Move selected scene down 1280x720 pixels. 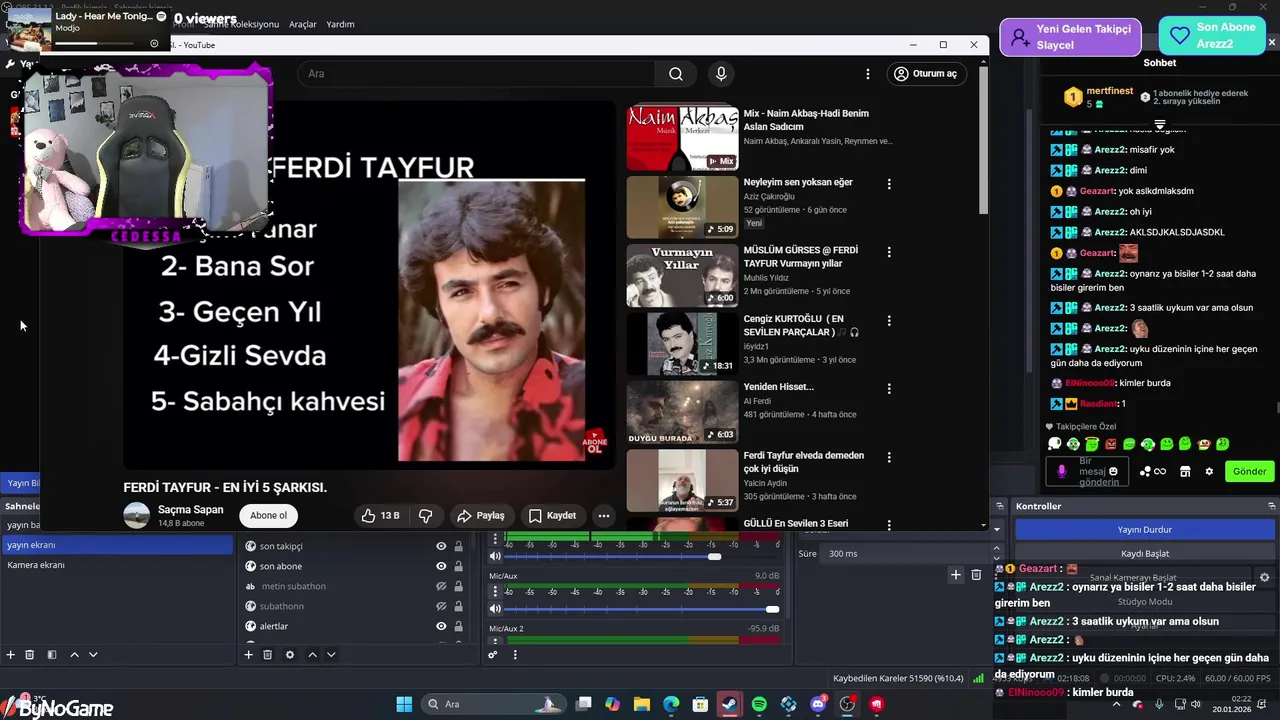(93, 655)
